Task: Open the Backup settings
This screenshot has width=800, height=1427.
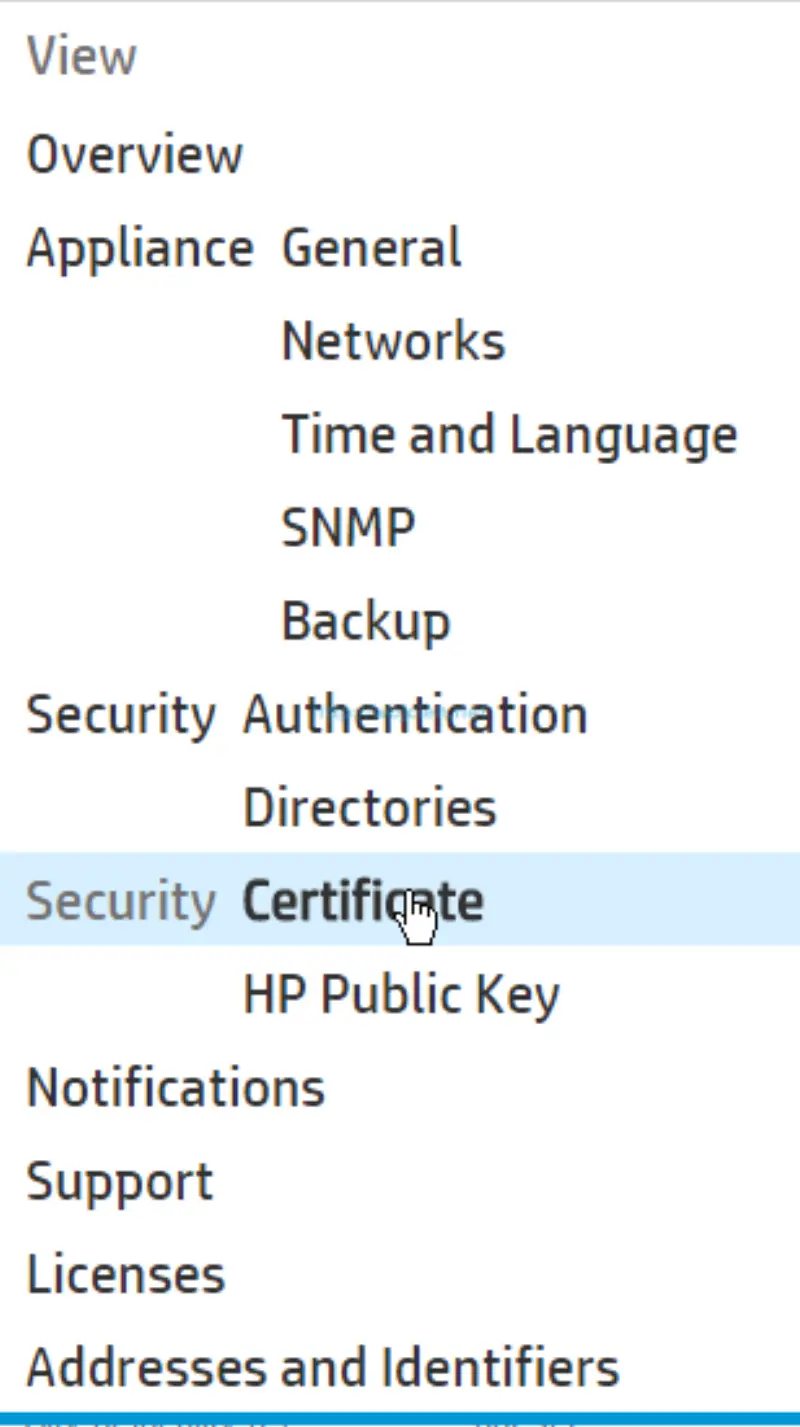Action: tap(365, 620)
